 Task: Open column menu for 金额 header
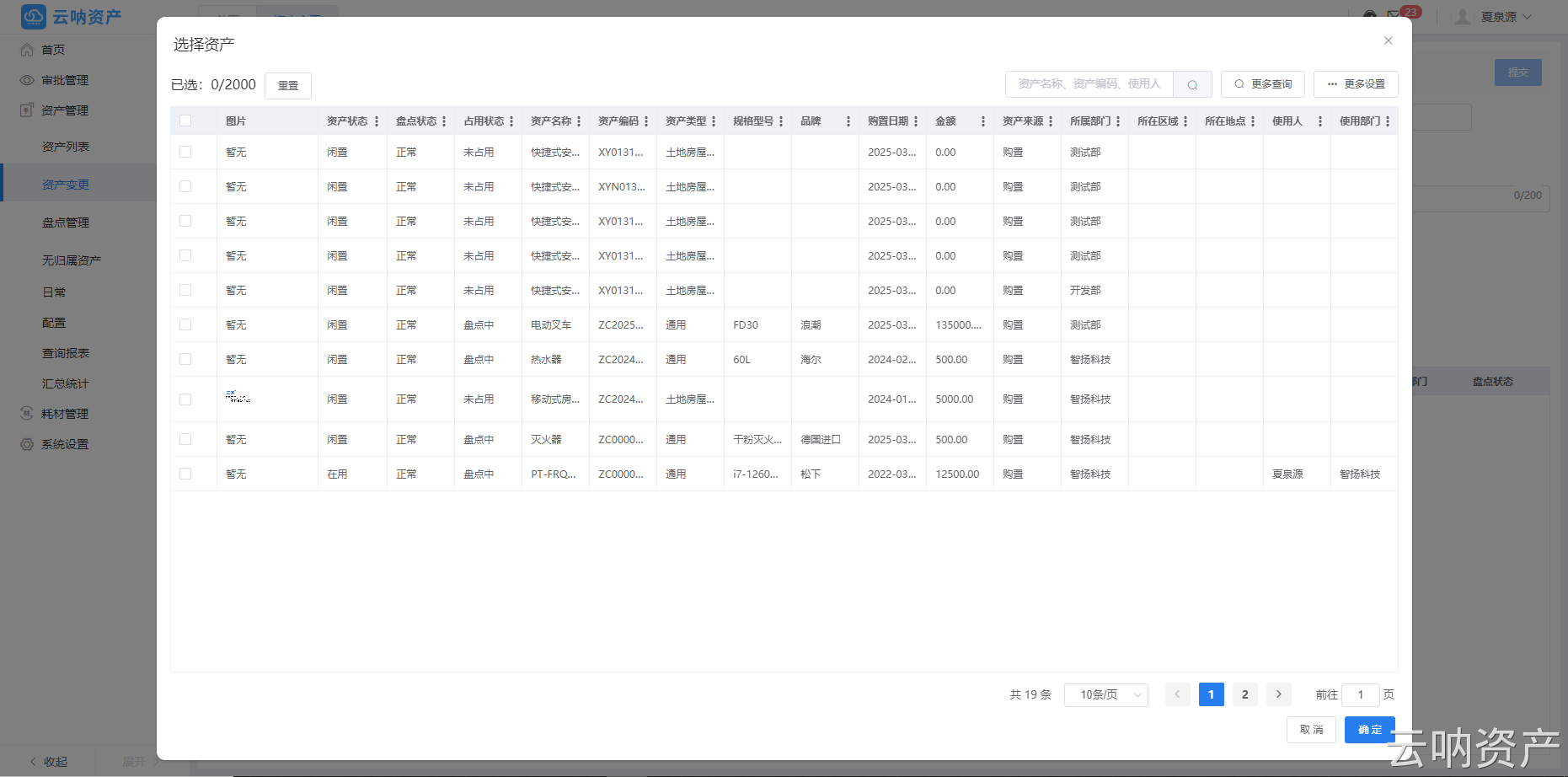(x=983, y=121)
